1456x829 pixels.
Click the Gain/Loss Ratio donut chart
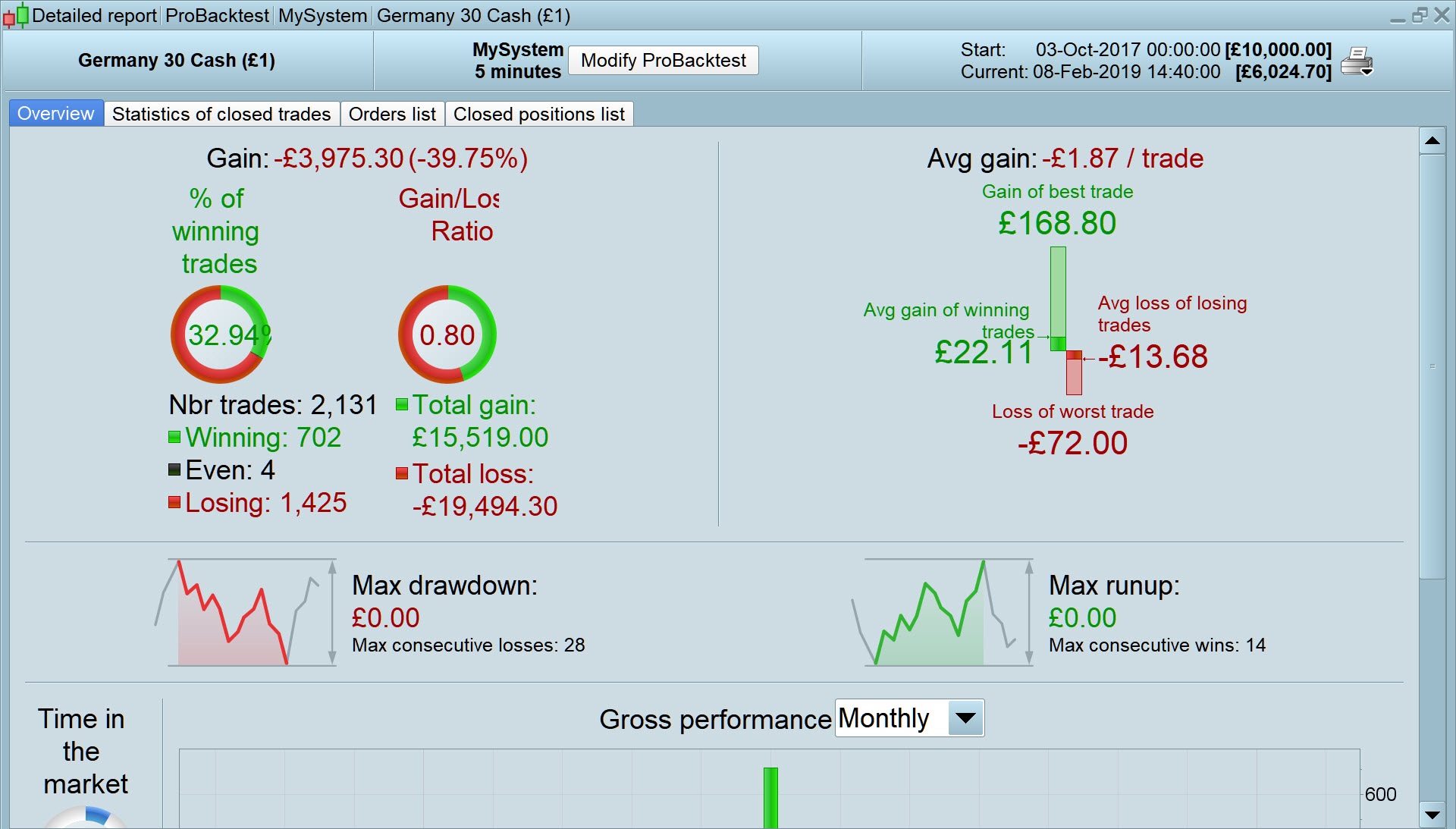pos(447,334)
